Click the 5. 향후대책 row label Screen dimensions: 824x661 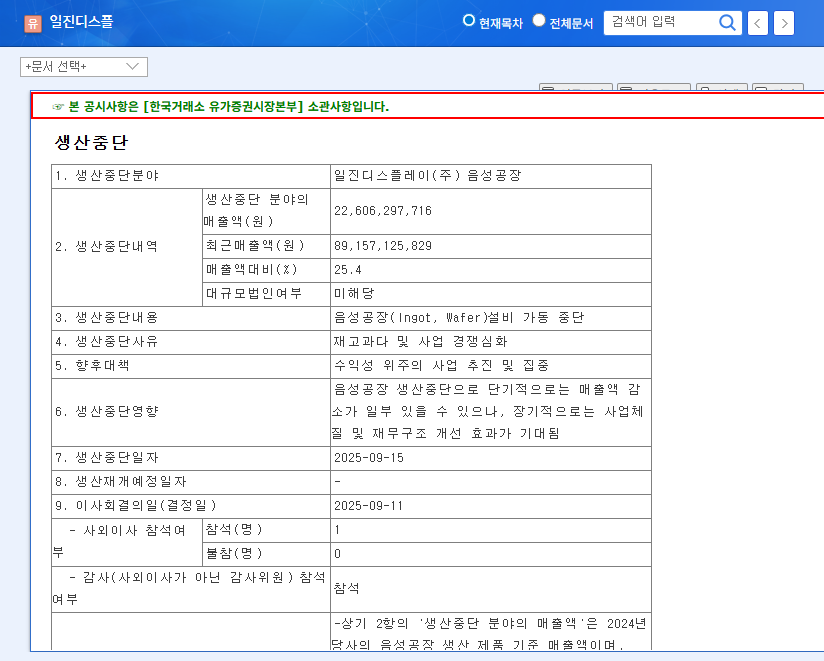[92, 365]
